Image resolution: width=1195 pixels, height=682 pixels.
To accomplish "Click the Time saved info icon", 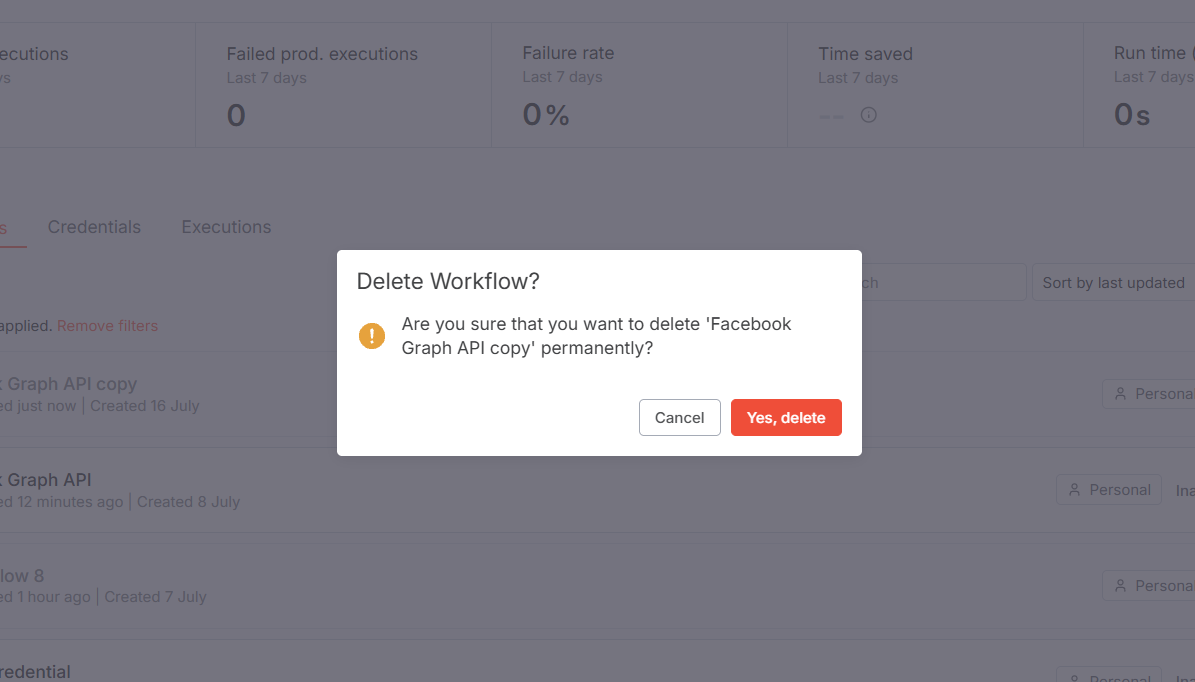I will point(869,115).
